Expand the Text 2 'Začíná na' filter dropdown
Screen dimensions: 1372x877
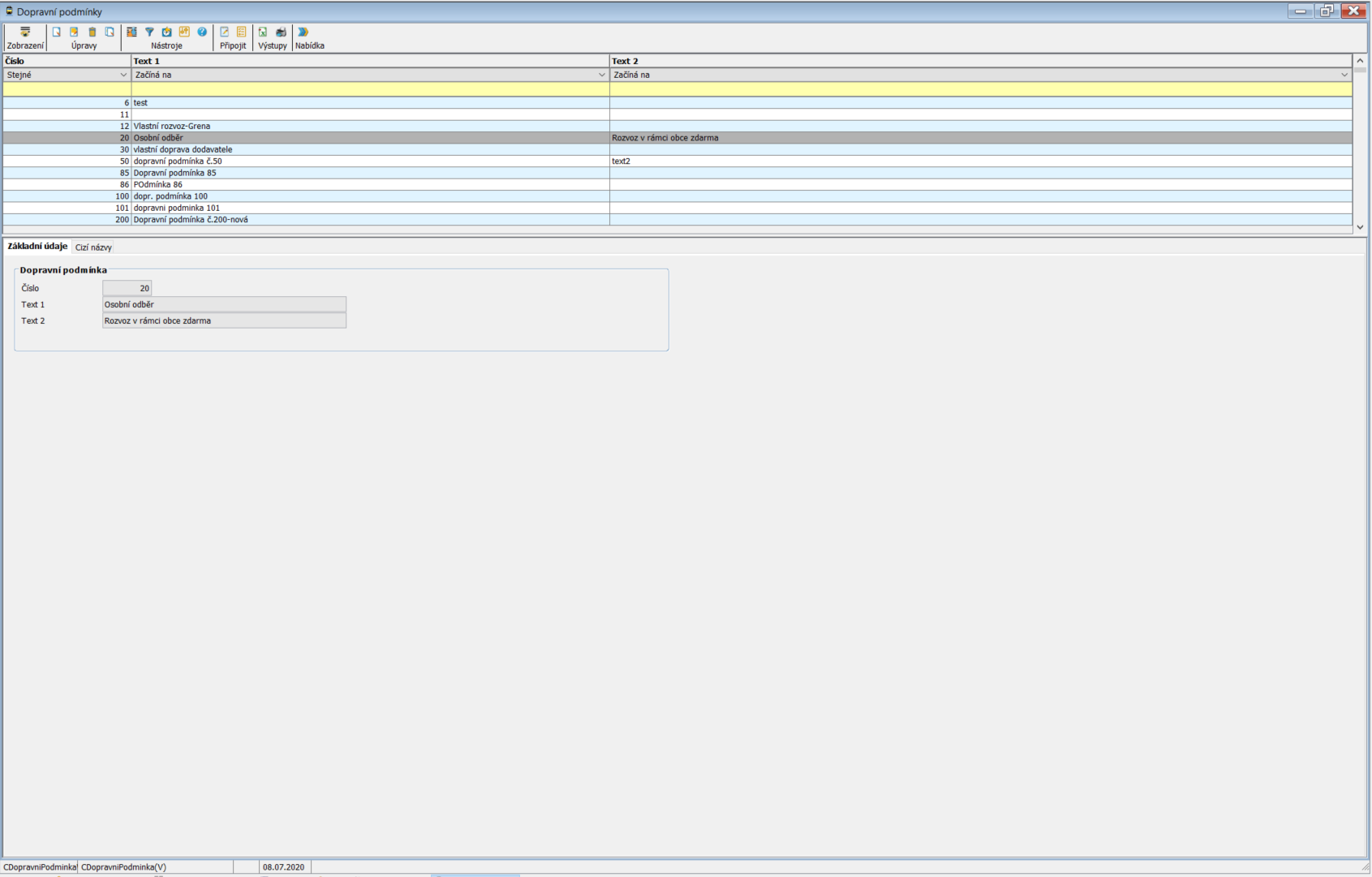coord(1344,75)
